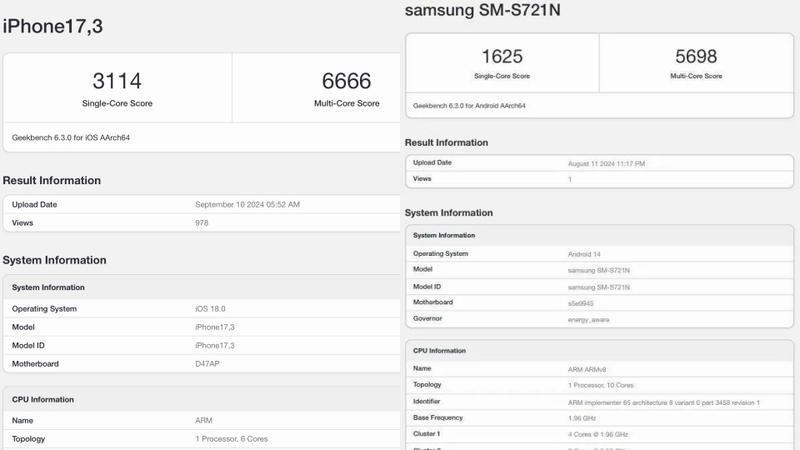Click "Geekbench 6.3.0 for Android AArch64"
The image size is (800, 450).
tap(469, 106)
